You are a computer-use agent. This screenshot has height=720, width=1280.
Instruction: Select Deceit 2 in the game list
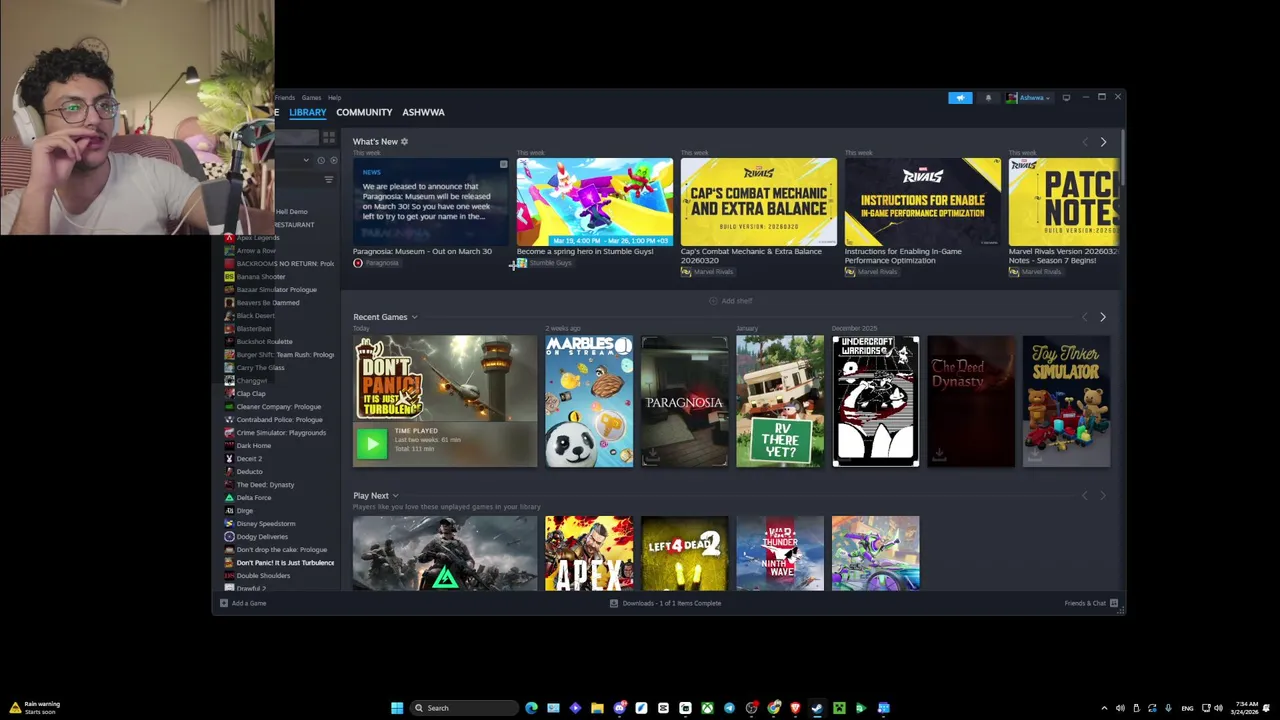[278, 459]
